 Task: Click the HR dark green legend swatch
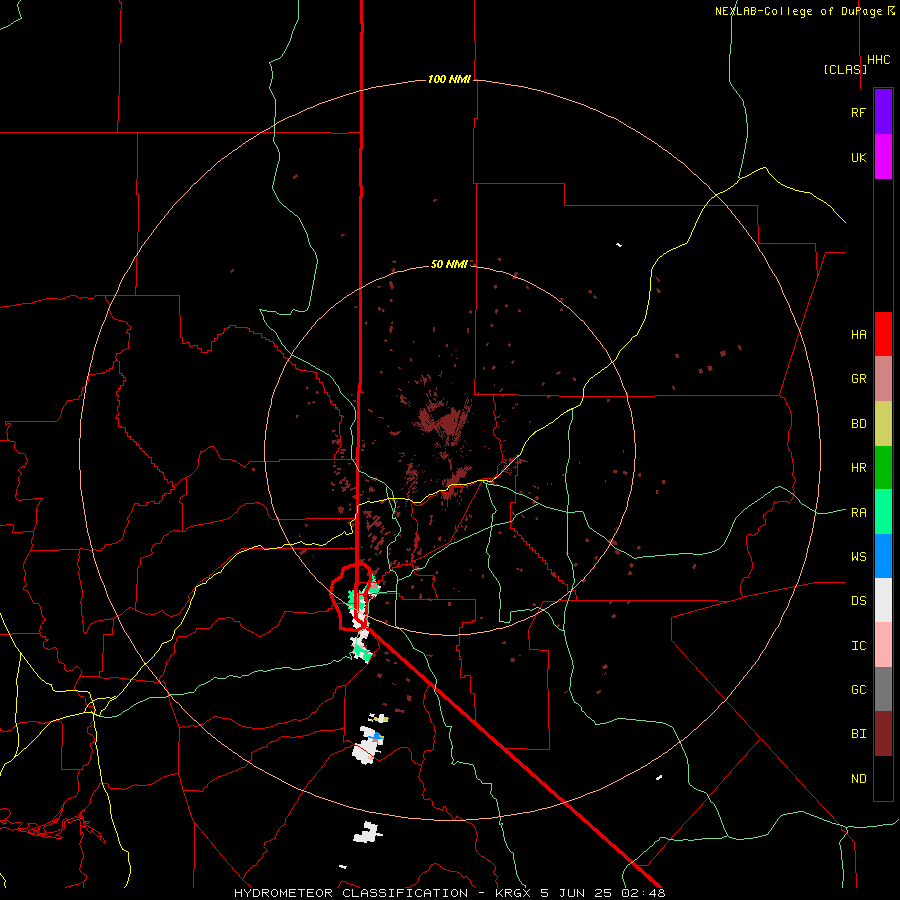point(883,467)
